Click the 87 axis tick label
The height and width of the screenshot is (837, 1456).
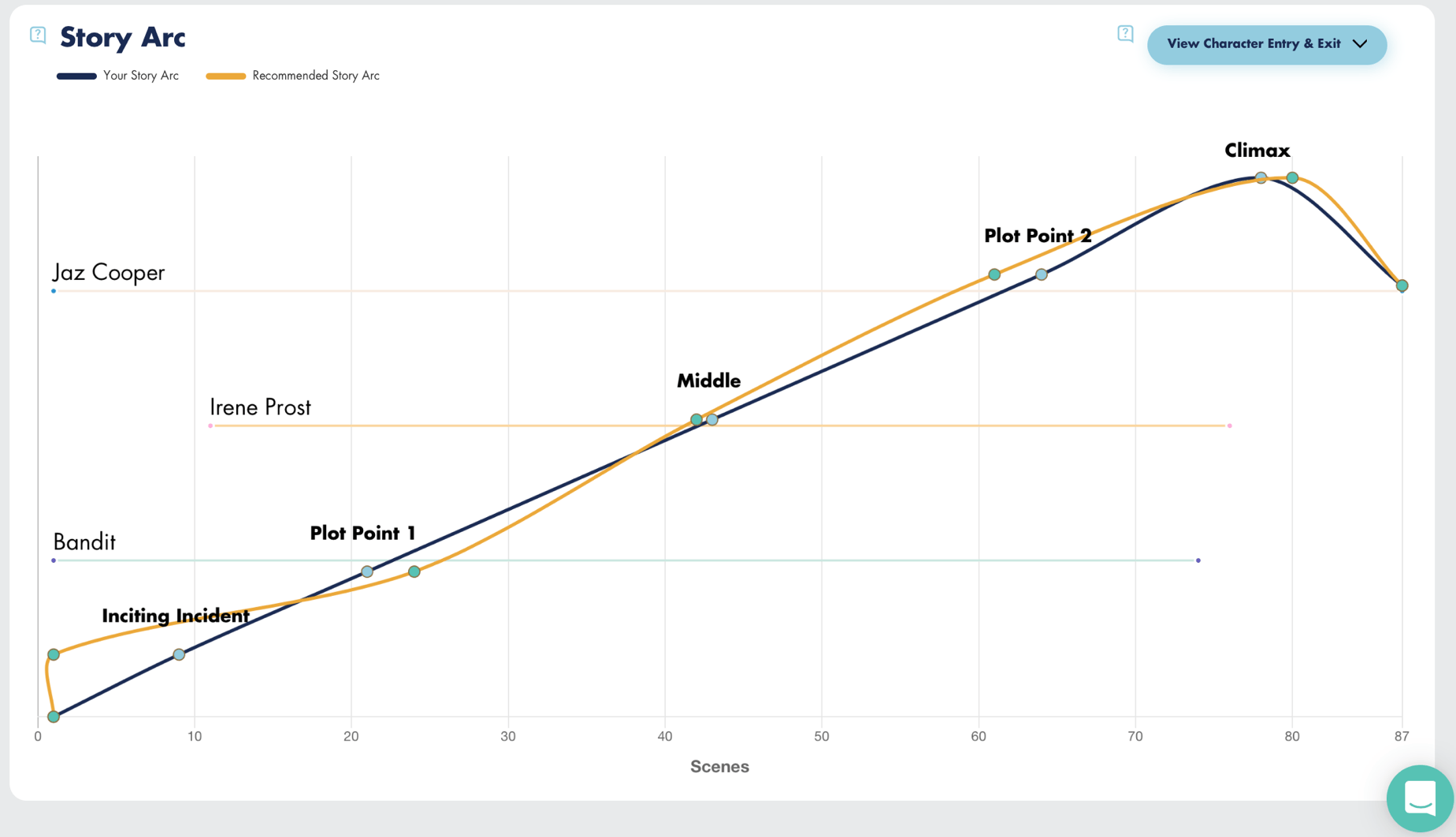(x=1401, y=736)
